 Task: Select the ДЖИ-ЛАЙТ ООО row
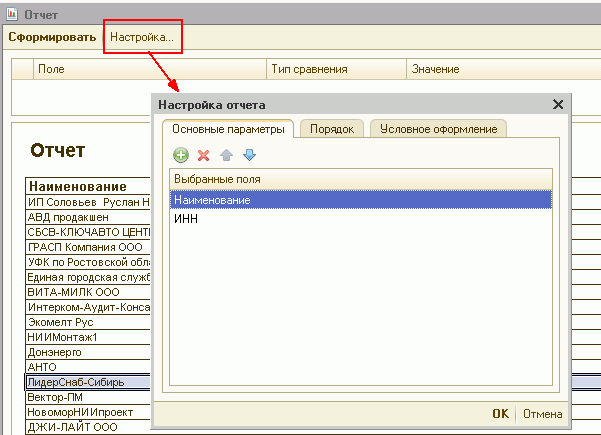88,427
